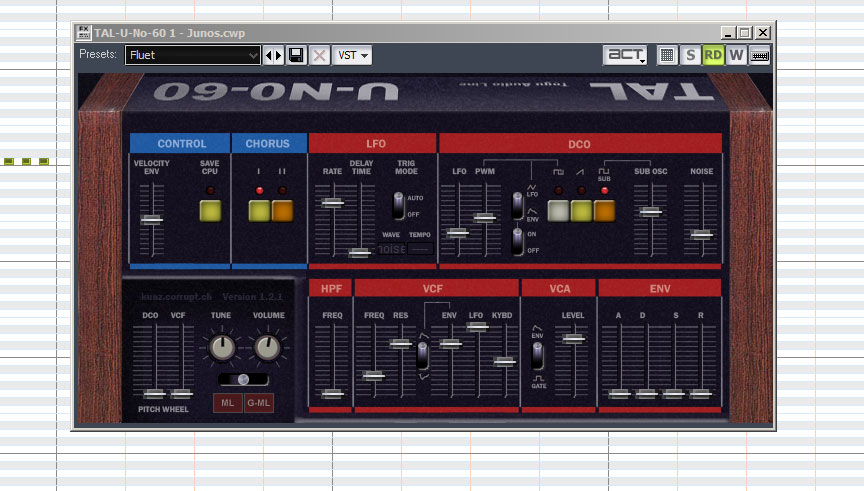Toggle the DCO SUB wave orange button
This screenshot has width=864, height=491.
pos(604,211)
